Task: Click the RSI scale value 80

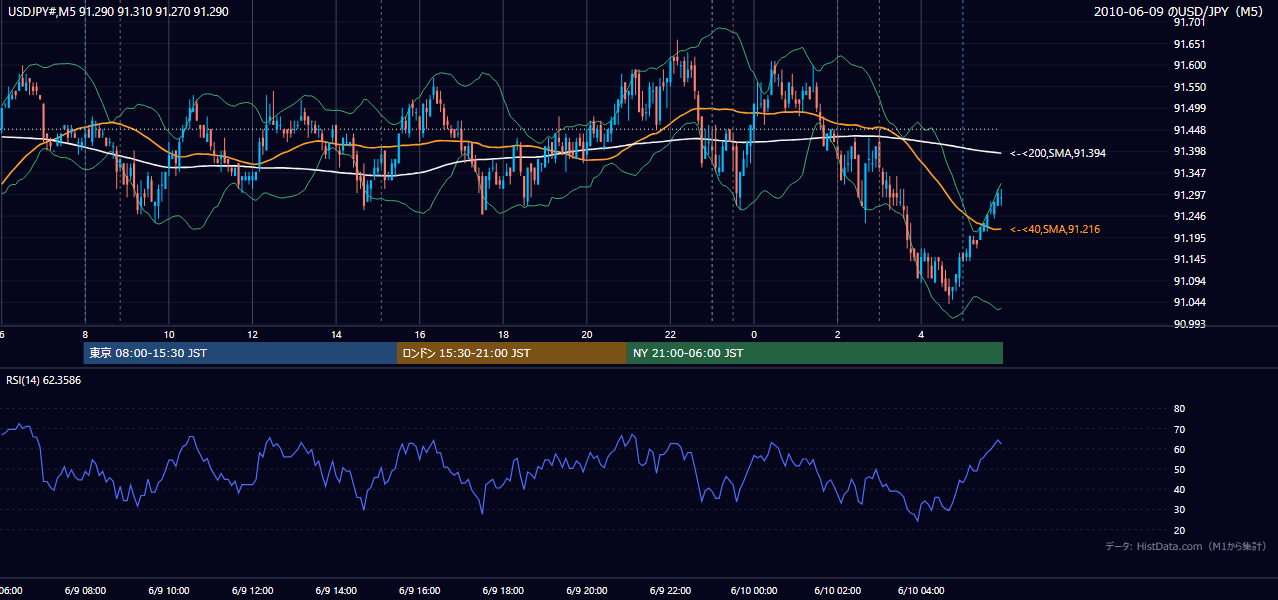Action: pos(1179,409)
